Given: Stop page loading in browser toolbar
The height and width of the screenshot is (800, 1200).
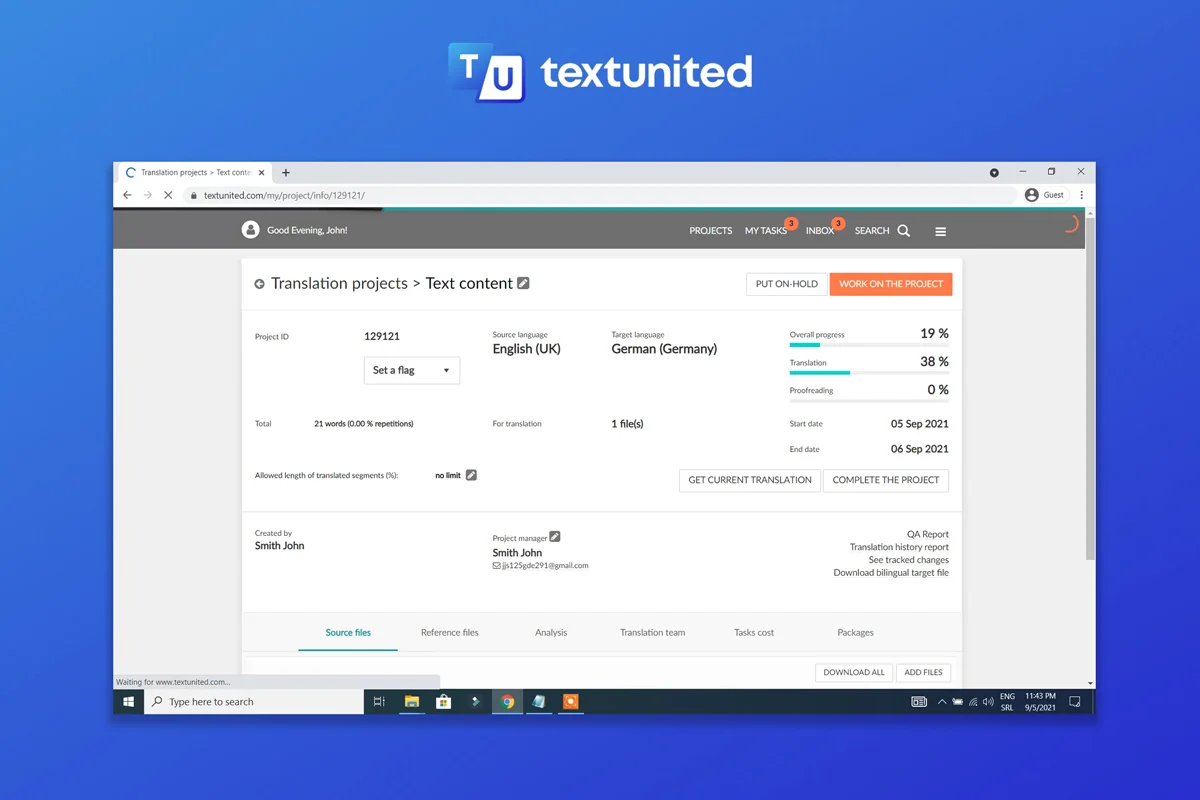Looking at the screenshot, I should (x=168, y=195).
